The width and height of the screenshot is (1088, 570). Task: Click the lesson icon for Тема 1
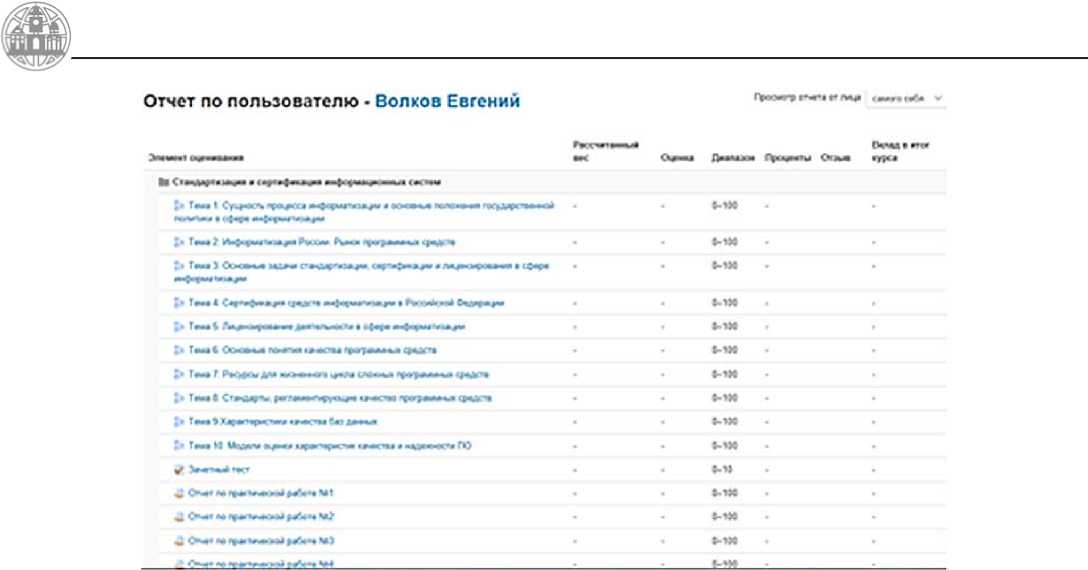179,206
